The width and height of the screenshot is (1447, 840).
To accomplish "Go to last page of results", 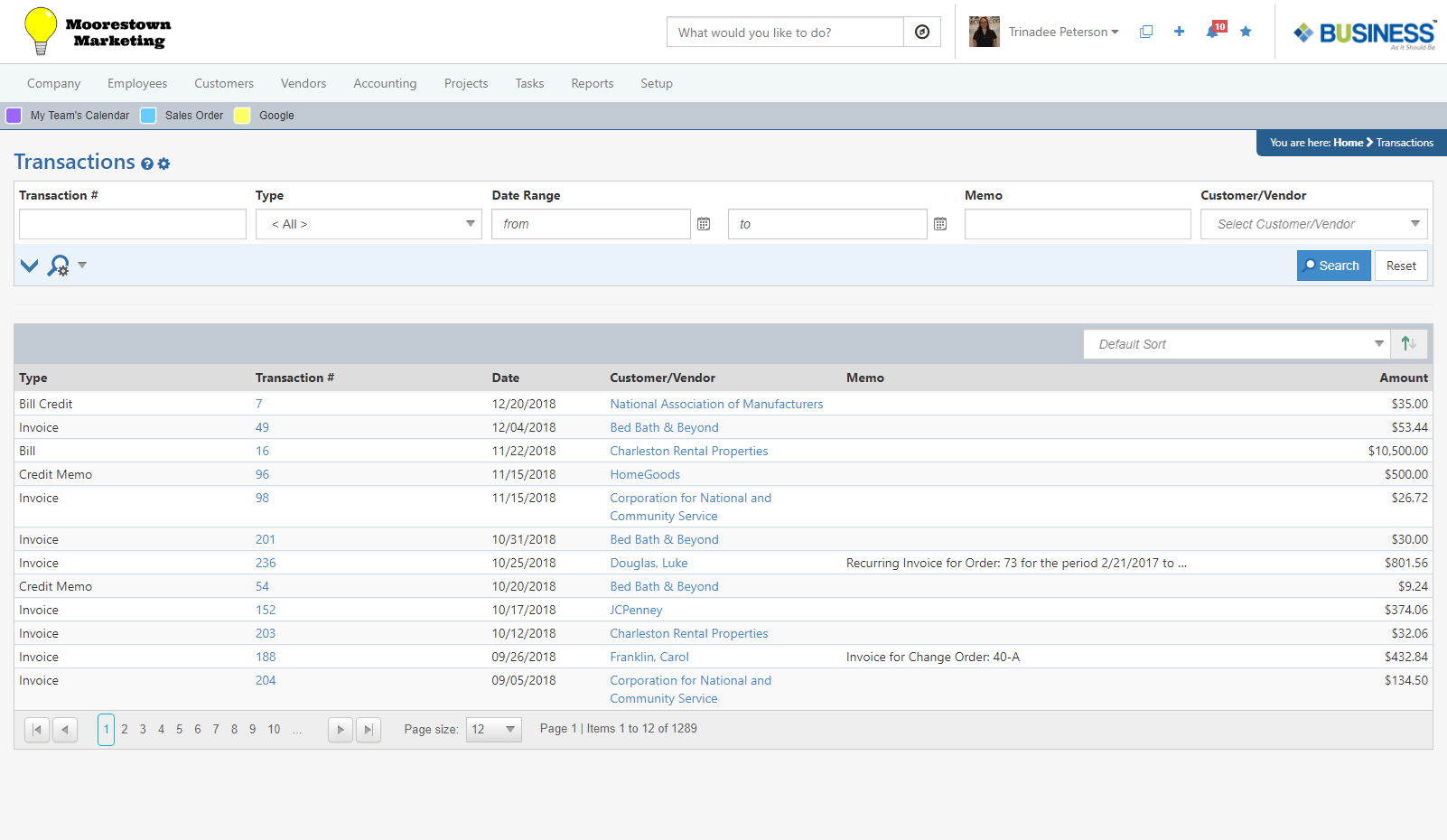I will coord(369,730).
